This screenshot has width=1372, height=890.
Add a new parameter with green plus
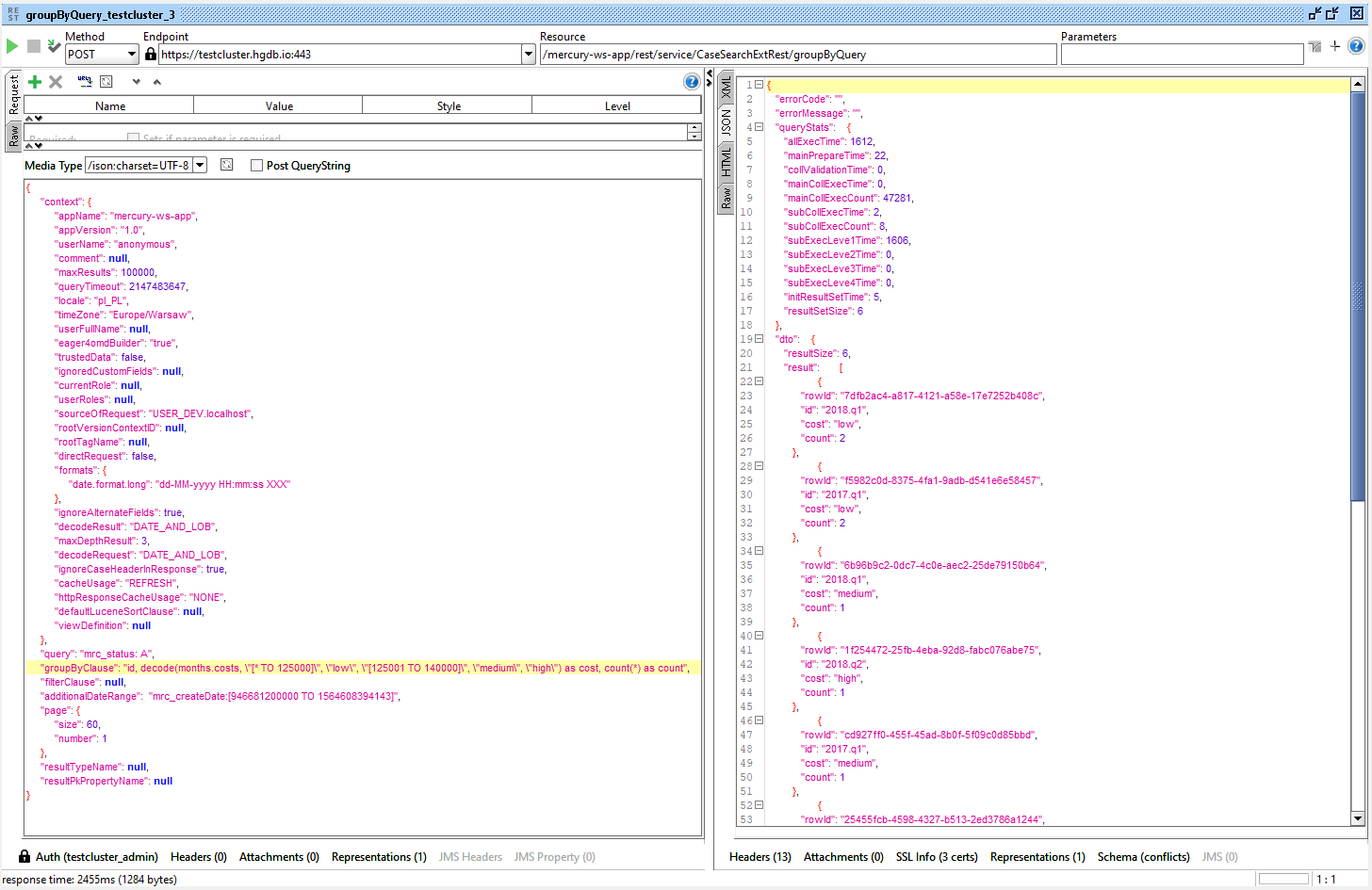click(35, 82)
